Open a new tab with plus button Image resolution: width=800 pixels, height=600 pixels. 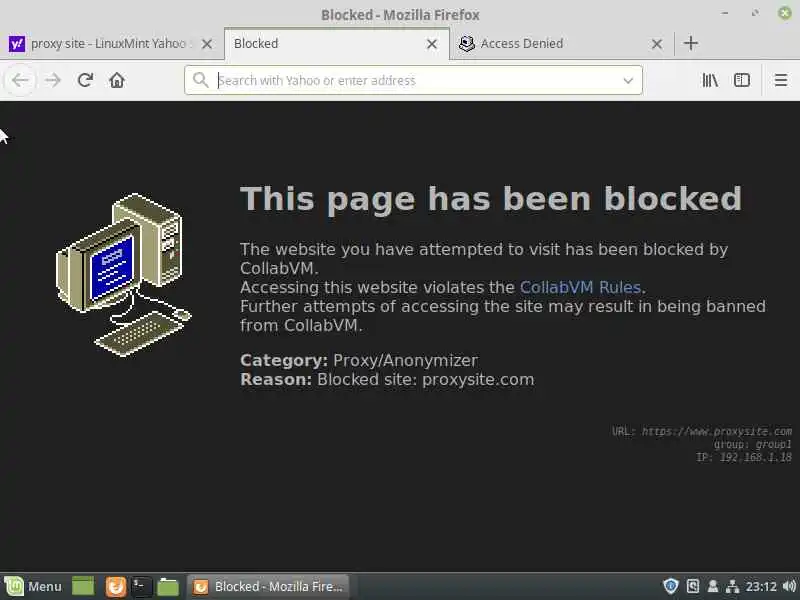coord(691,43)
